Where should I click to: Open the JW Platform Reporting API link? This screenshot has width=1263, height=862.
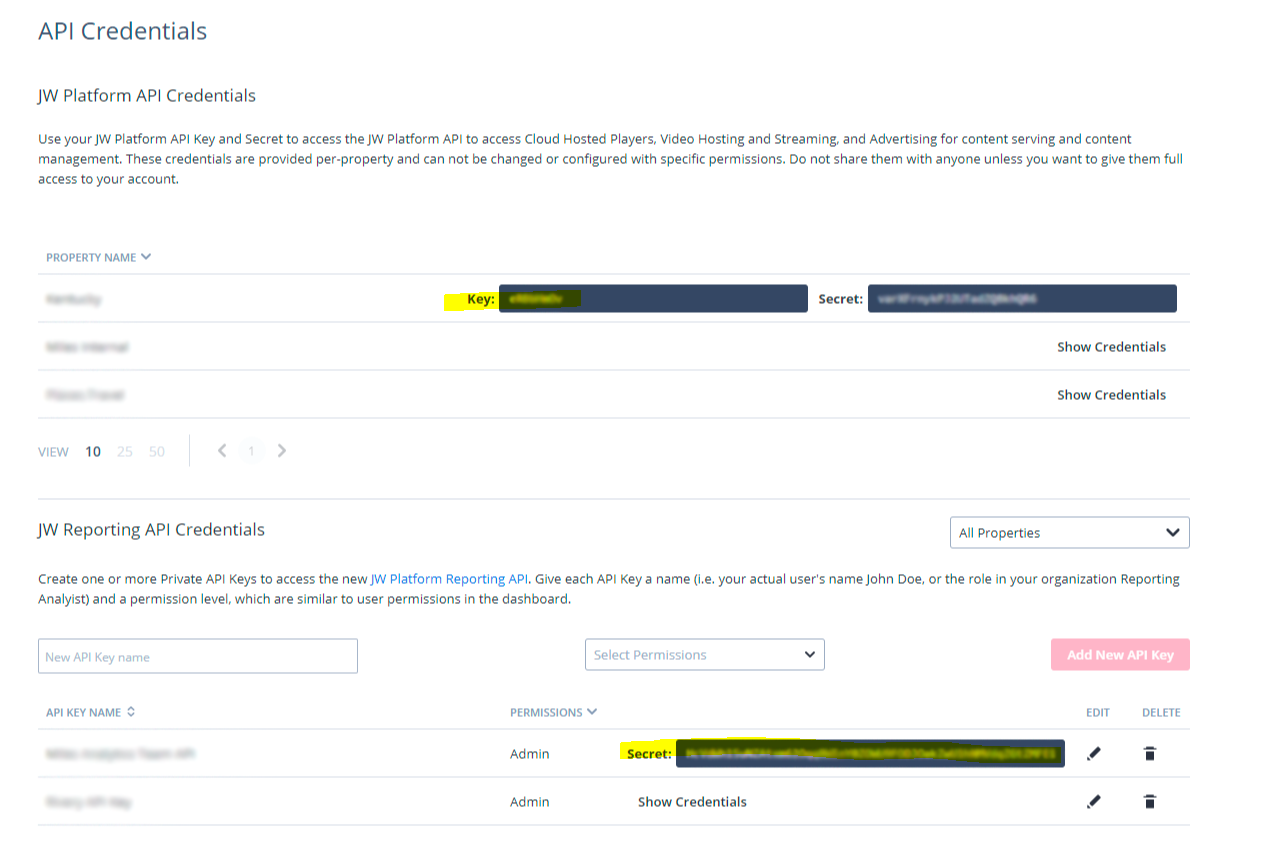pyautogui.click(x=449, y=579)
